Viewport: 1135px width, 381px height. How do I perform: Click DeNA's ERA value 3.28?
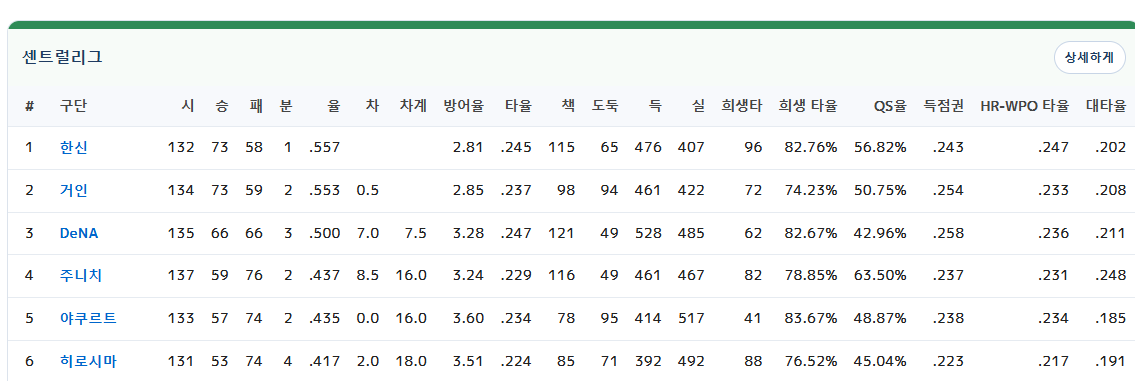(468, 233)
